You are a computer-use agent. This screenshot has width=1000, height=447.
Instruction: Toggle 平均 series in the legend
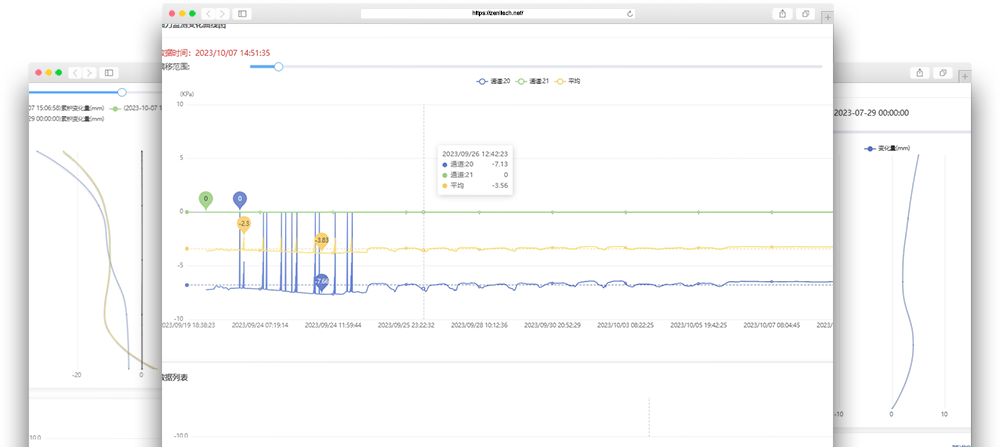pyautogui.click(x=568, y=82)
